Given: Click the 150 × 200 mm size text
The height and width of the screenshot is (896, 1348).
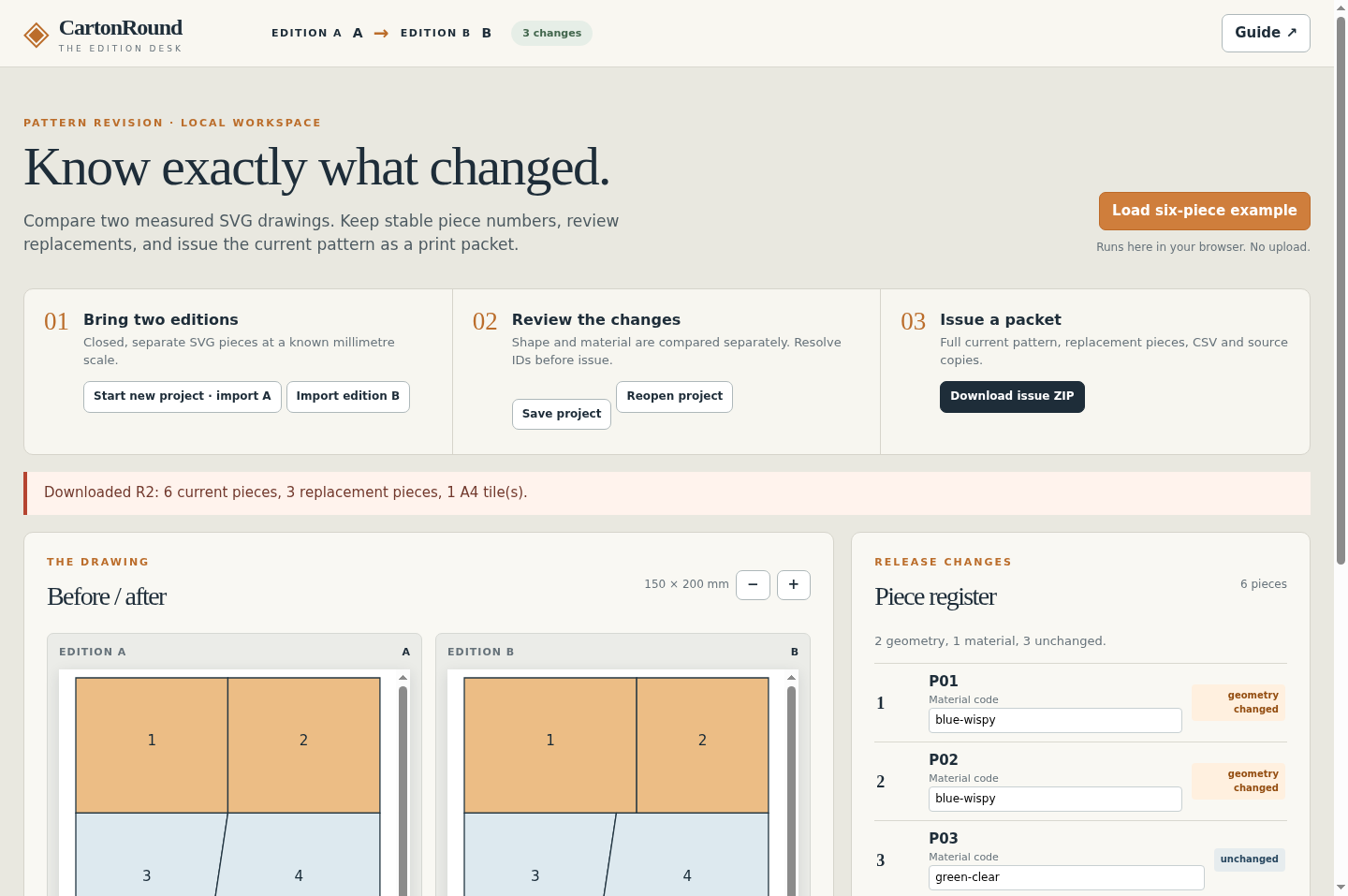Looking at the screenshot, I should [x=686, y=584].
